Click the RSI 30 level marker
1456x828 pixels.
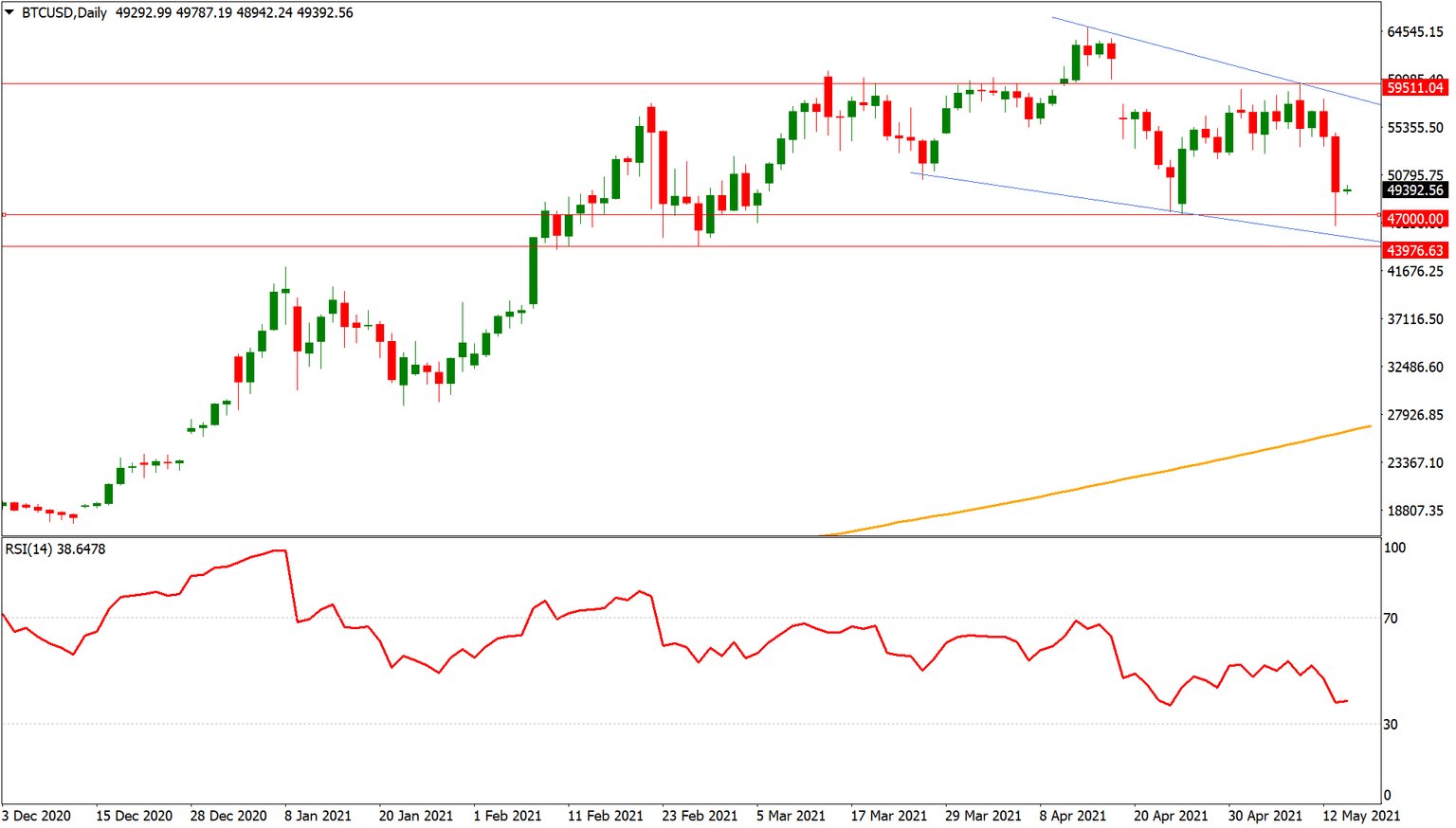pyautogui.click(x=1391, y=725)
